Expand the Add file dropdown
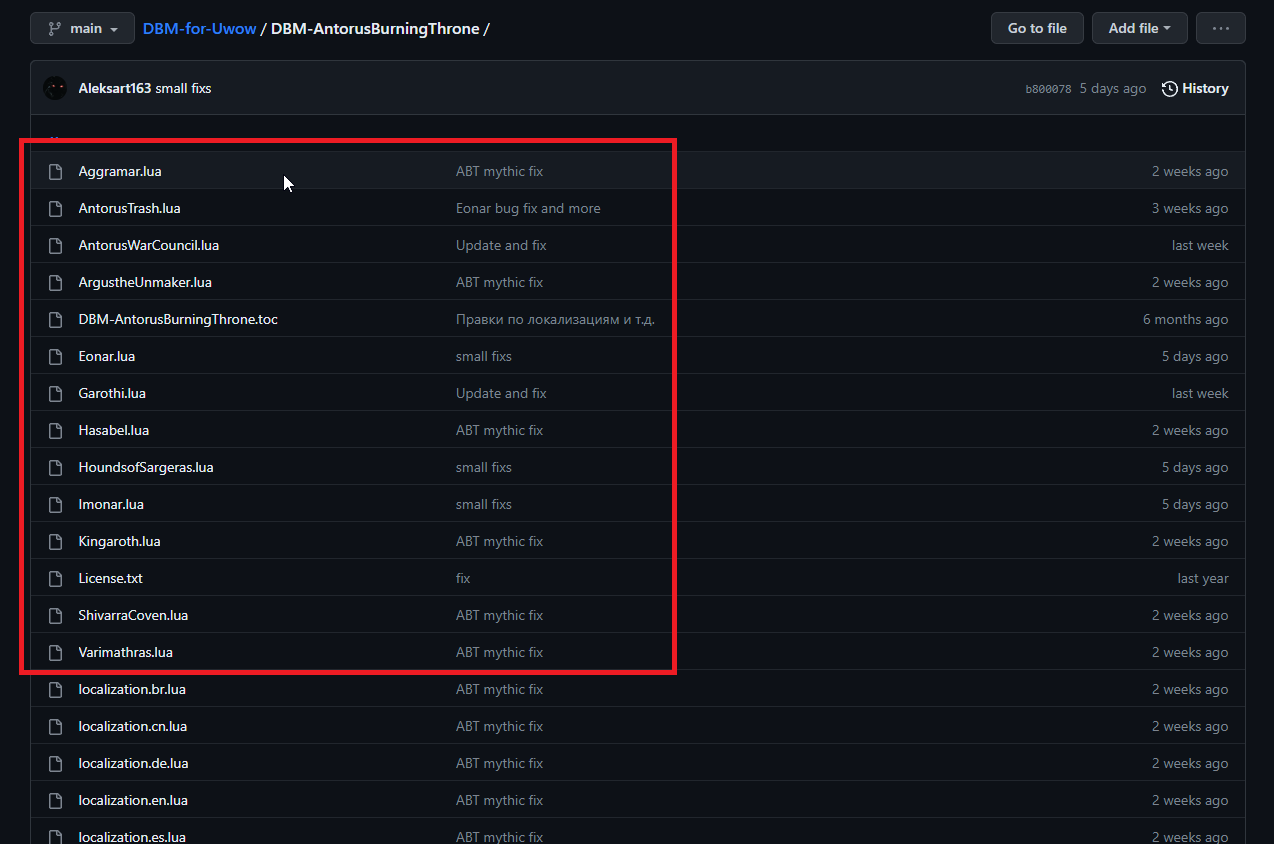Screen dimensions: 1274x844 pyautogui.click(x=1139, y=29)
